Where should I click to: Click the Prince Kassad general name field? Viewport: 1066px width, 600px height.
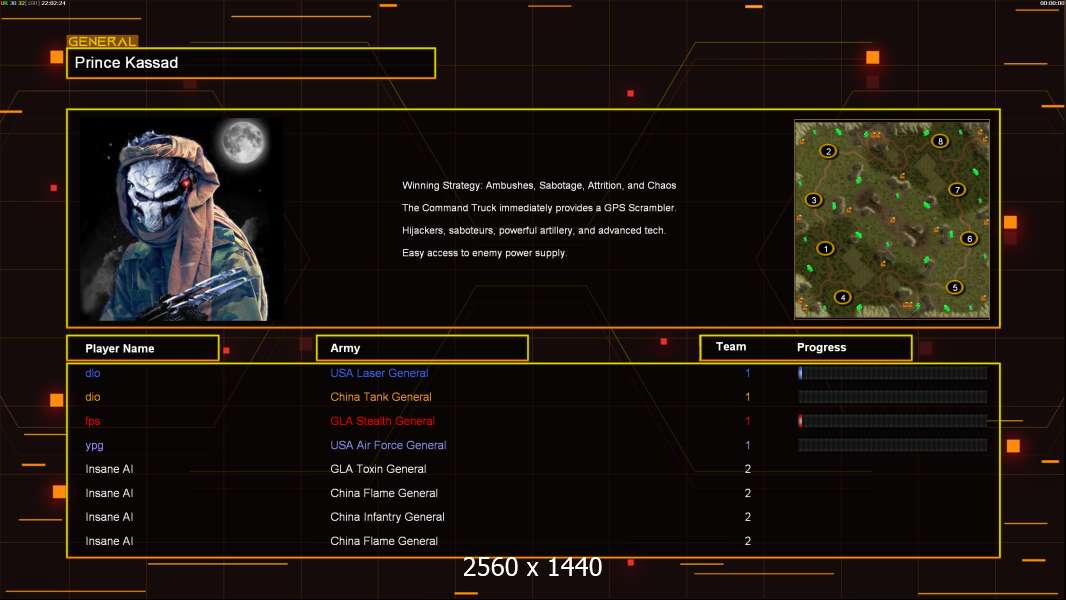pos(251,63)
